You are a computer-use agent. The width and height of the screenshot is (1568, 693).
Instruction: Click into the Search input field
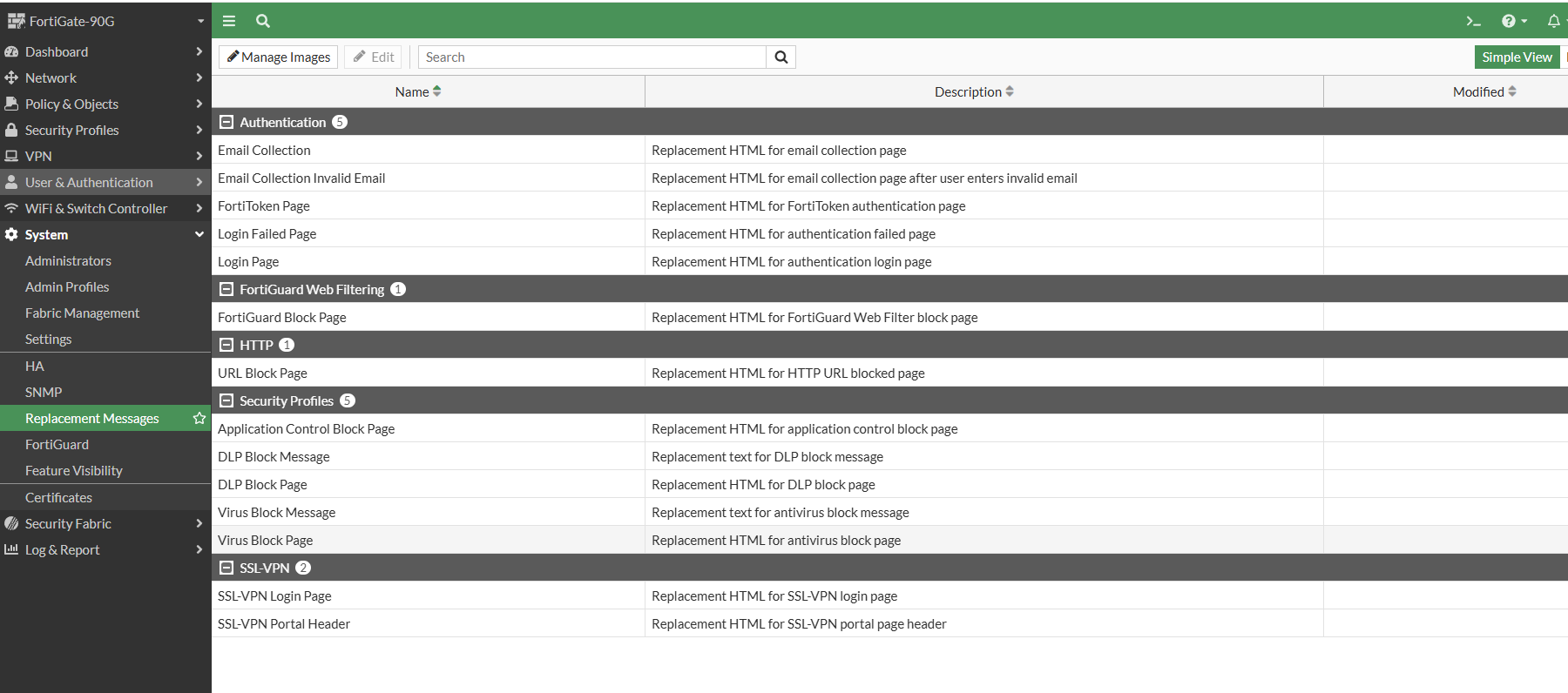click(x=592, y=57)
